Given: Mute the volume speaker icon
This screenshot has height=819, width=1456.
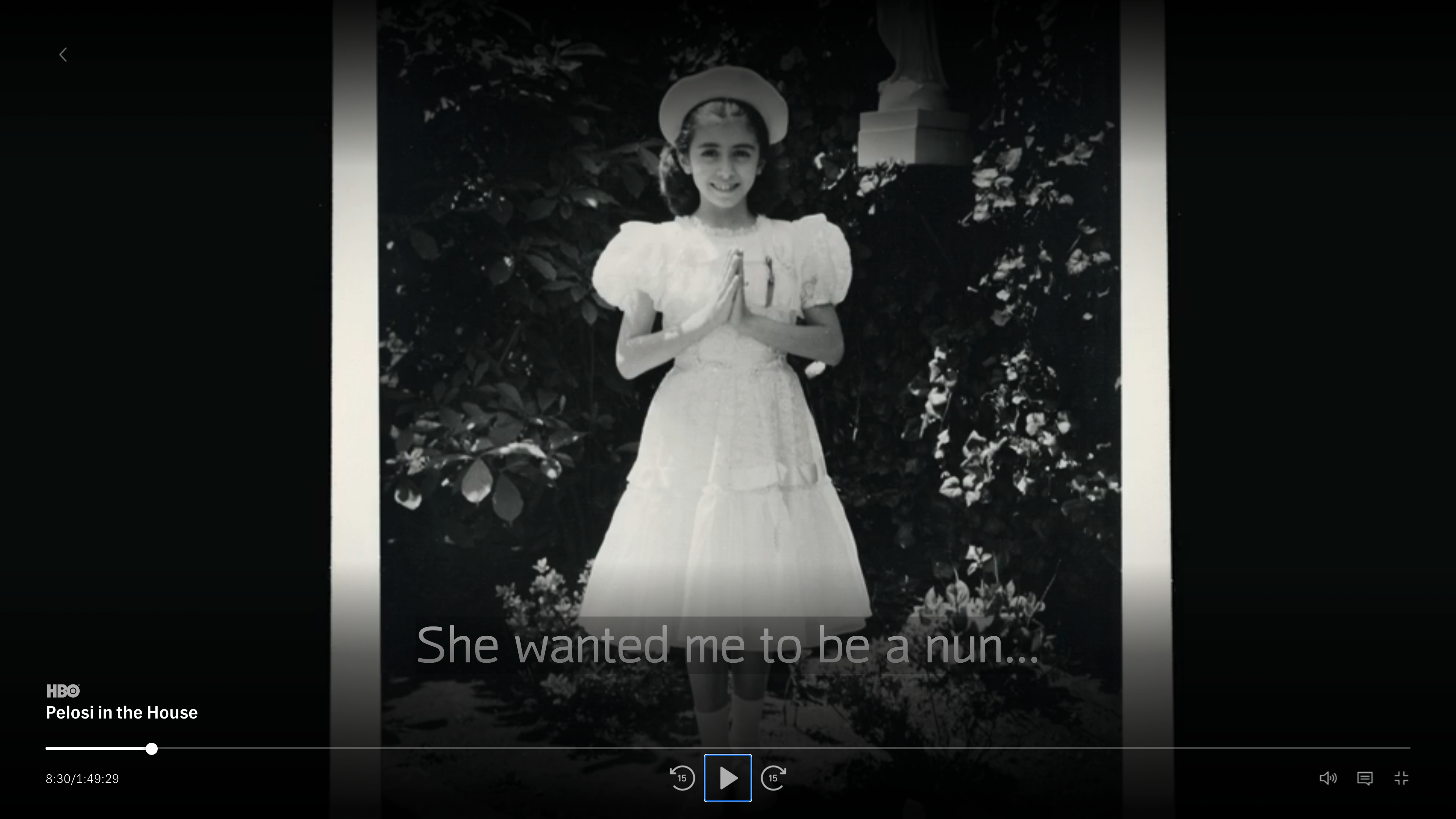Looking at the screenshot, I should tap(1328, 778).
